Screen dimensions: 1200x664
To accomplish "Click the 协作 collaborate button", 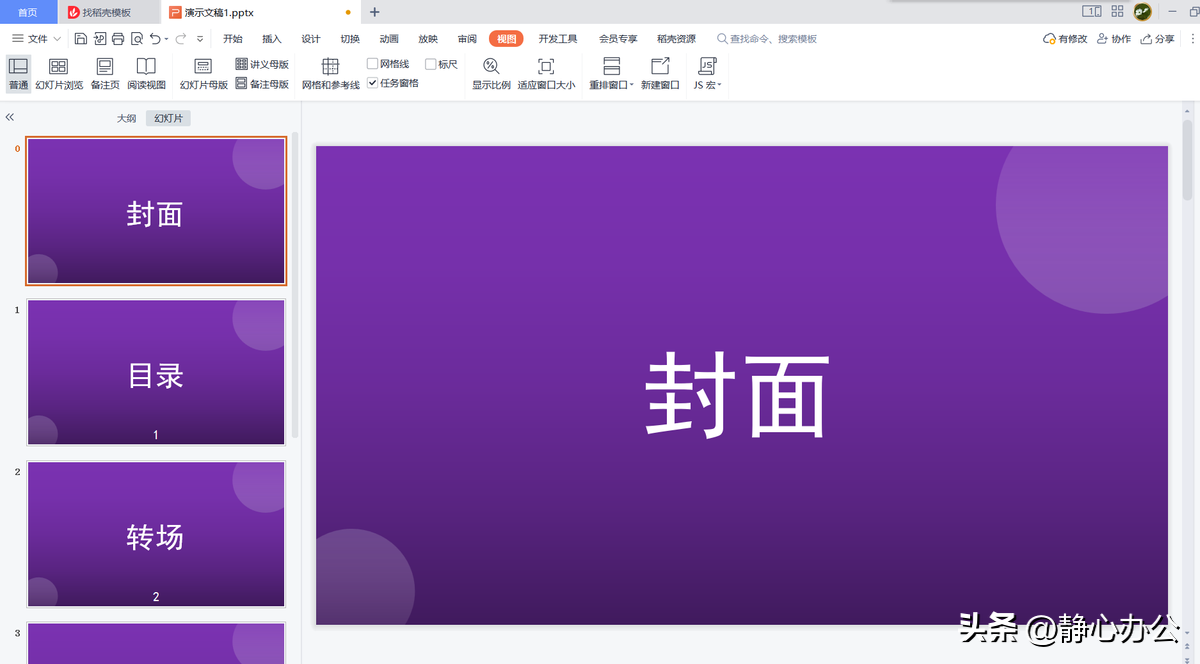I will (1114, 39).
